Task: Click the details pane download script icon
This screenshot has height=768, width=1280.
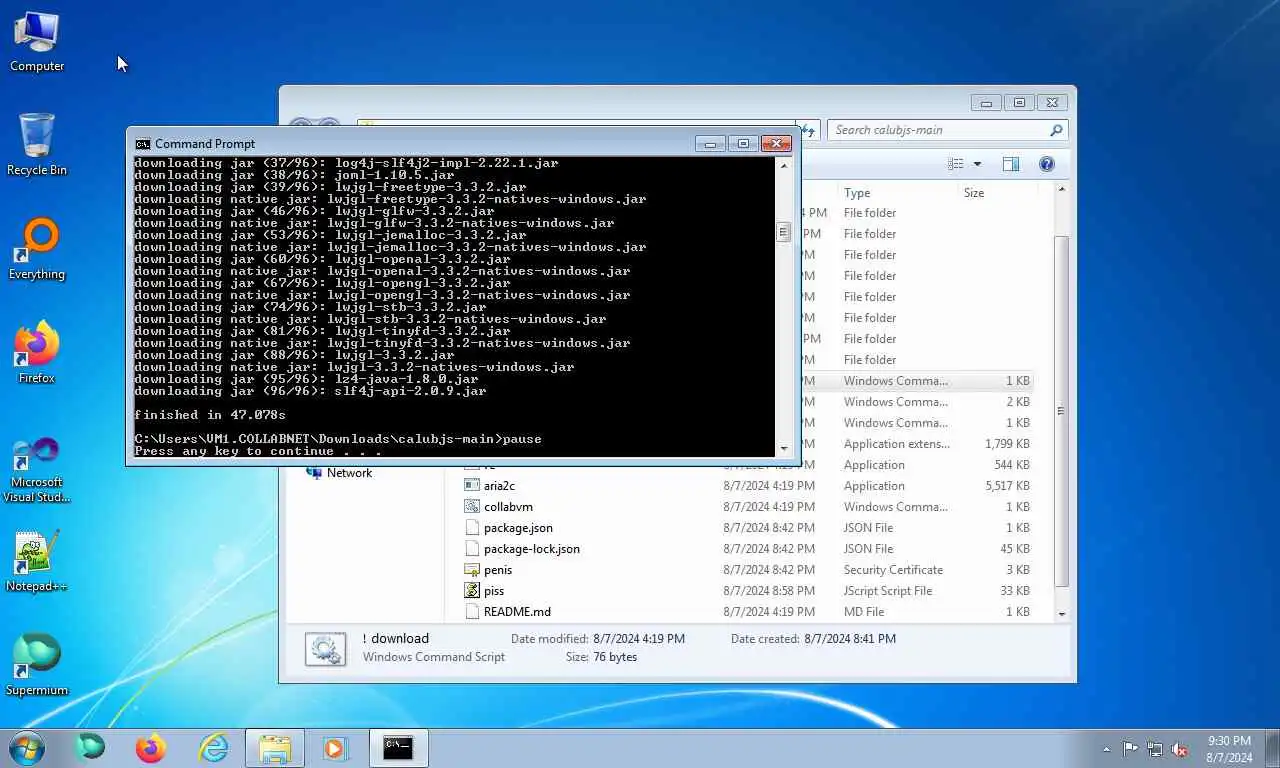Action: (x=325, y=648)
